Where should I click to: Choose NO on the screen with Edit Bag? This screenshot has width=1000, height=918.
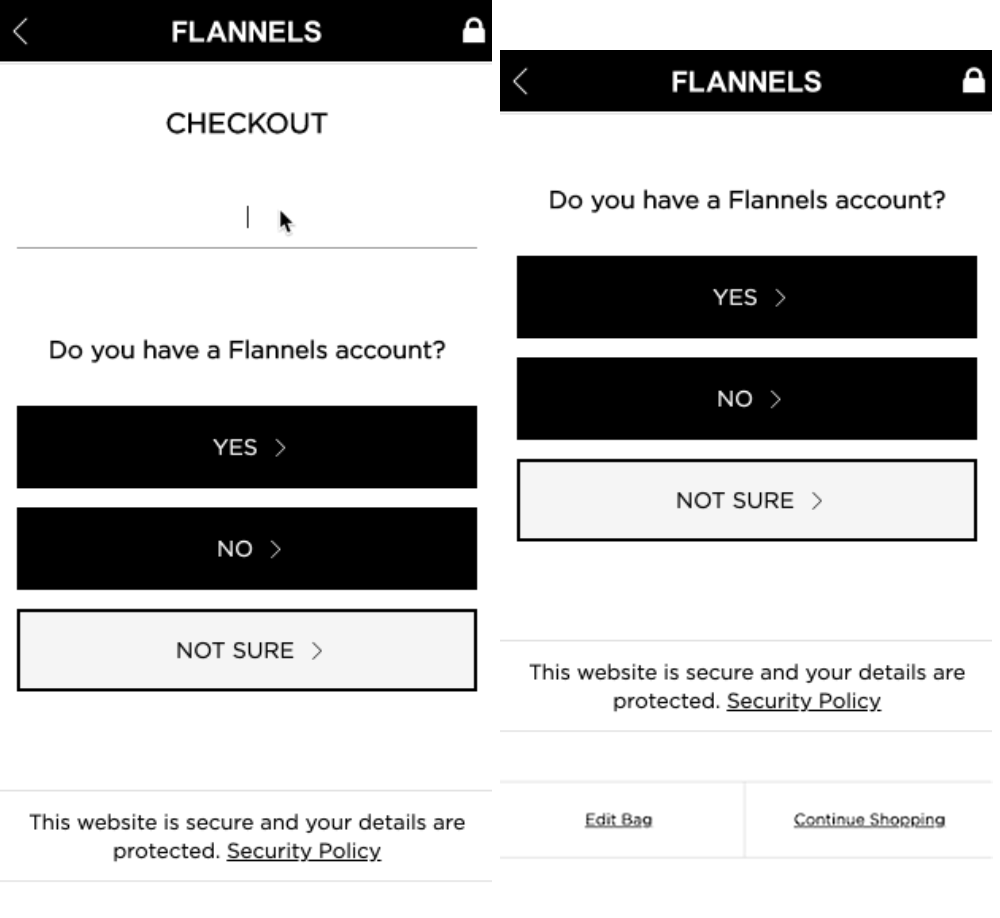(746, 399)
